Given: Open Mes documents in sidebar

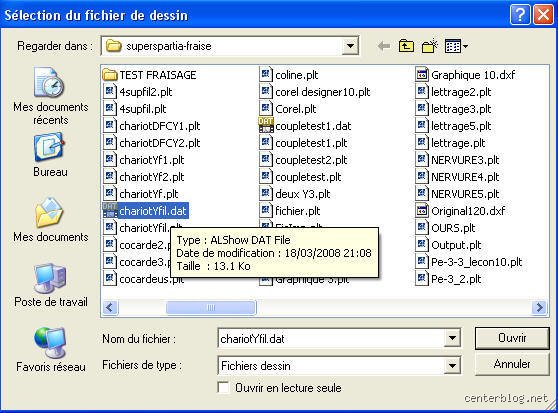Looking at the screenshot, I should pos(50,219).
